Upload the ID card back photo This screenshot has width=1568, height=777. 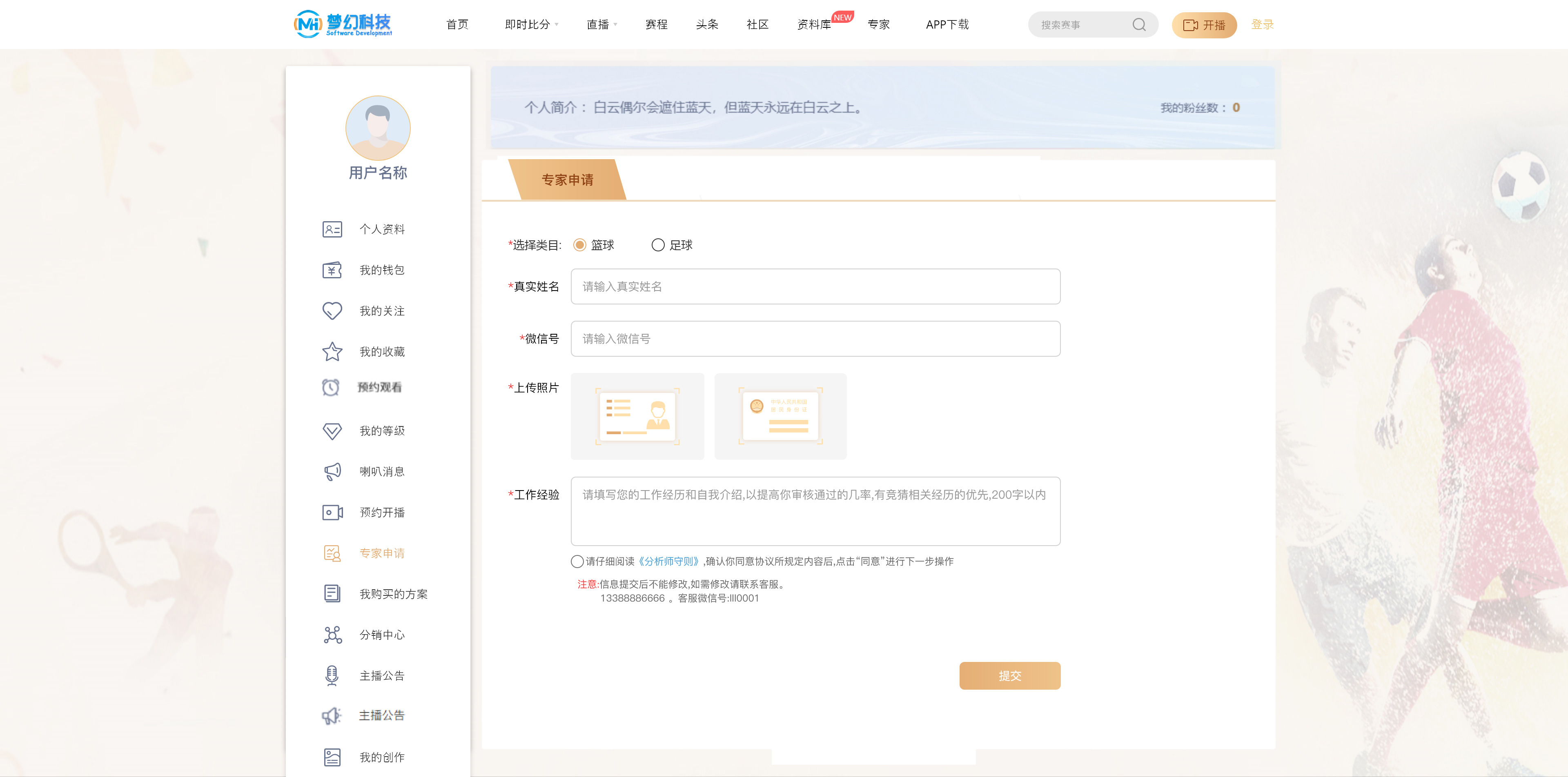pos(780,416)
